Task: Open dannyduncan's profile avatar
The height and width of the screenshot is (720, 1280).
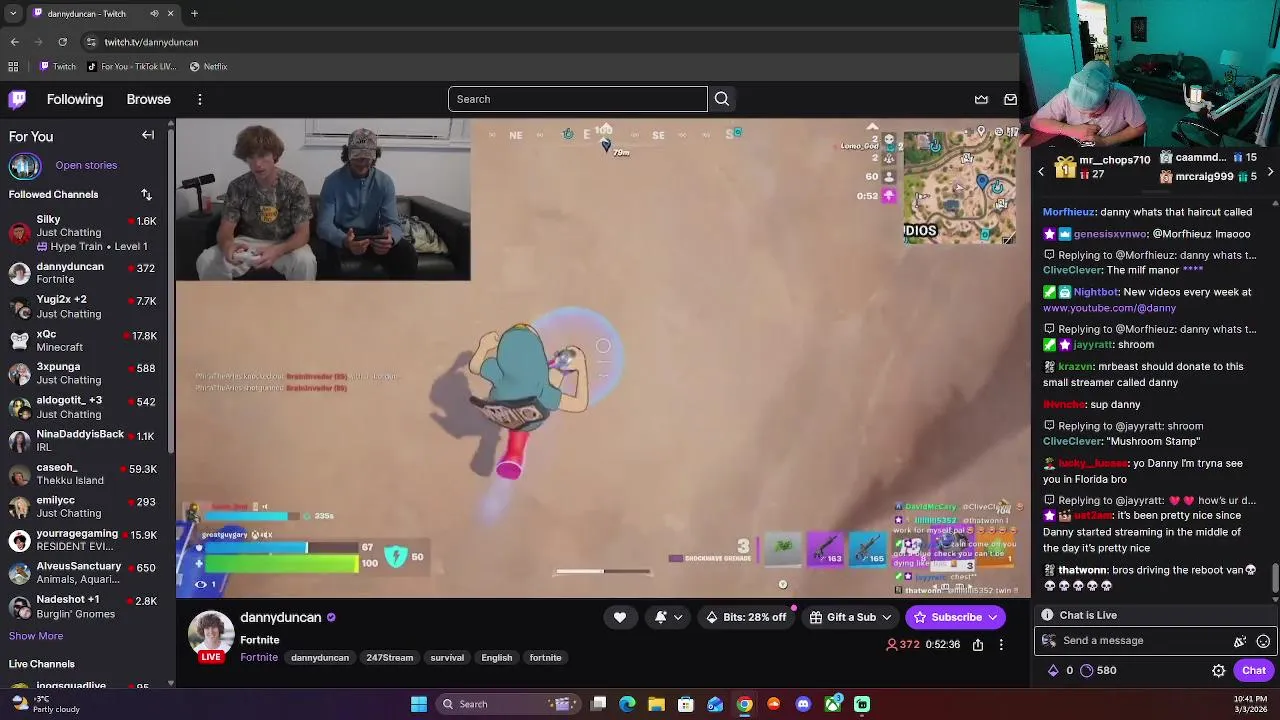Action: [211, 633]
